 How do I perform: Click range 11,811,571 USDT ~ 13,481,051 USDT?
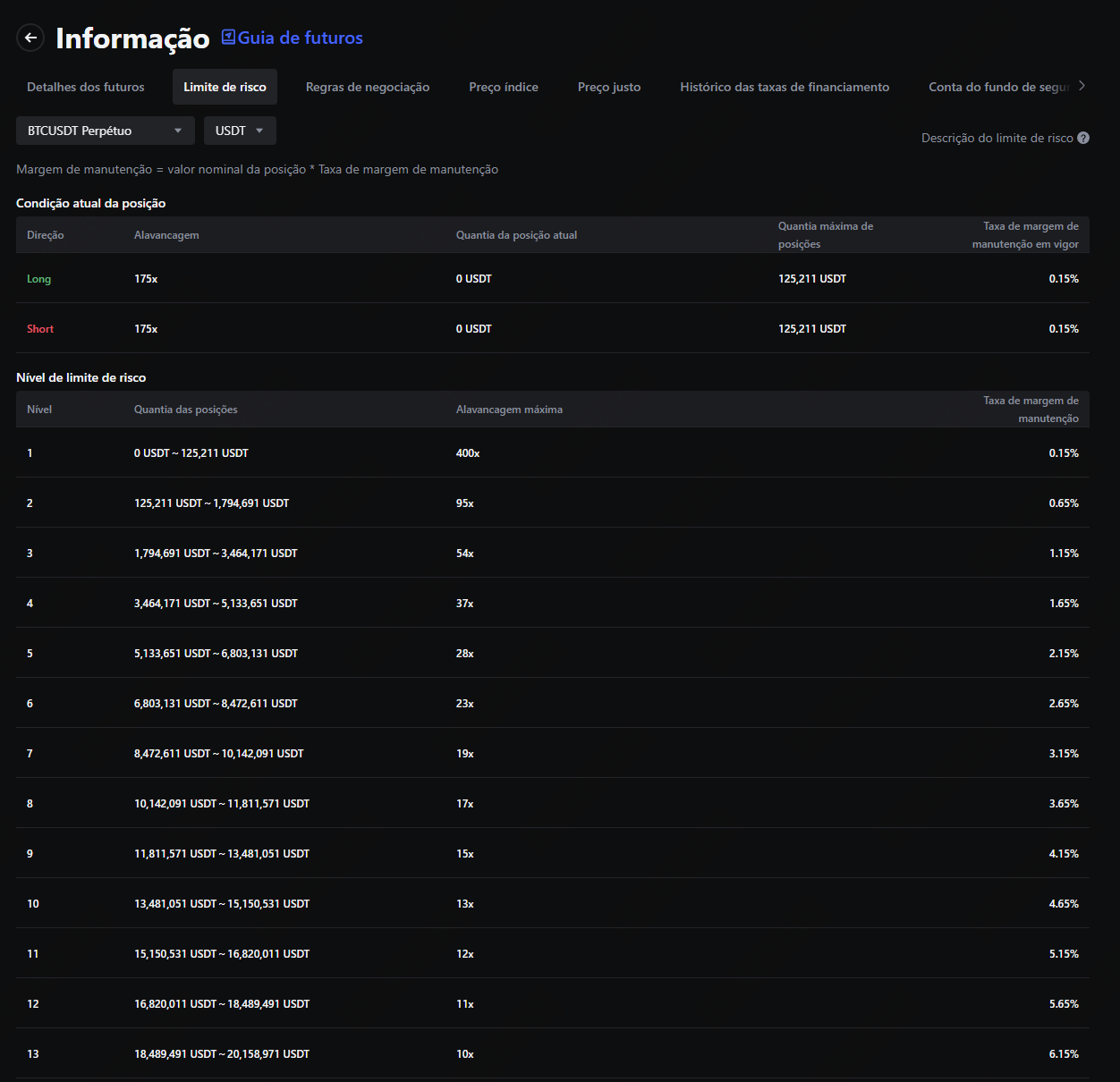click(x=222, y=854)
